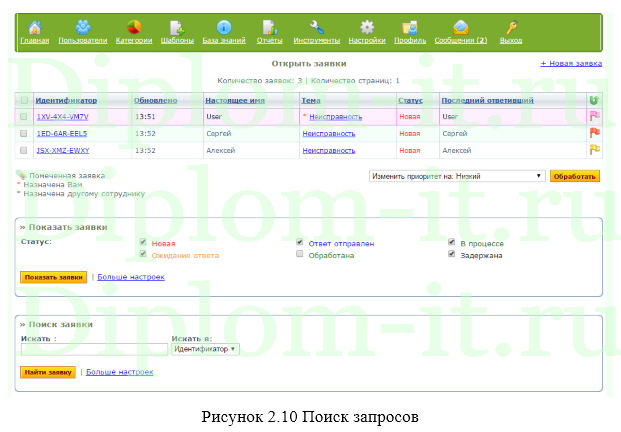Sort by Обновлено column header
The width and height of the screenshot is (621, 432).
tap(156, 100)
